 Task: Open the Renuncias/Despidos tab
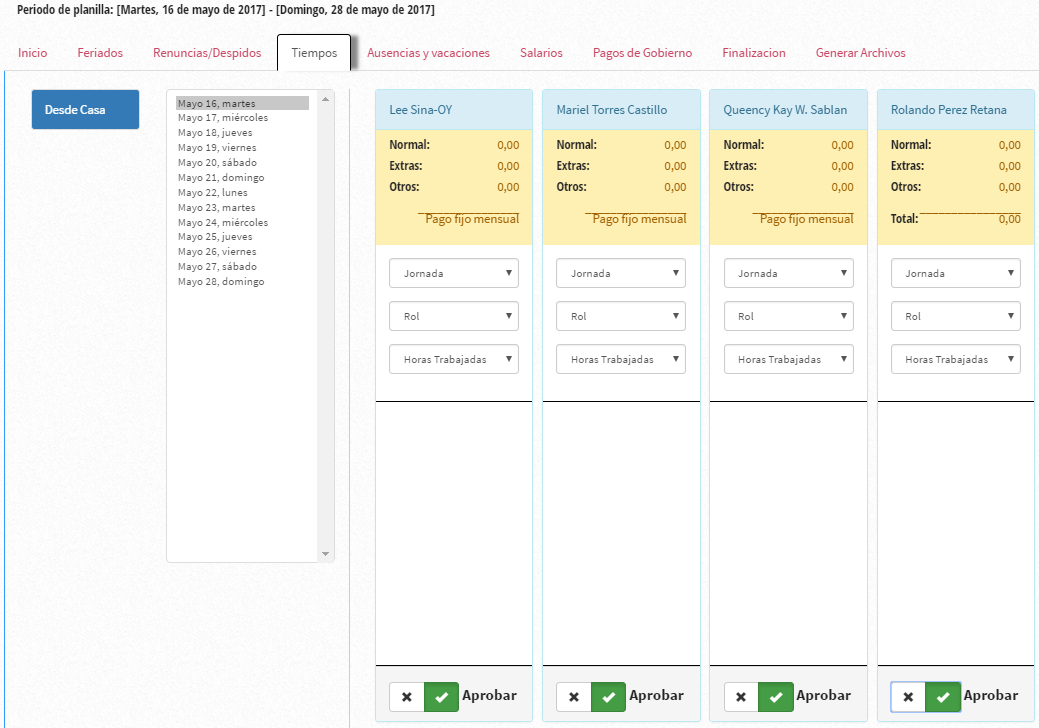click(x=207, y=53)
